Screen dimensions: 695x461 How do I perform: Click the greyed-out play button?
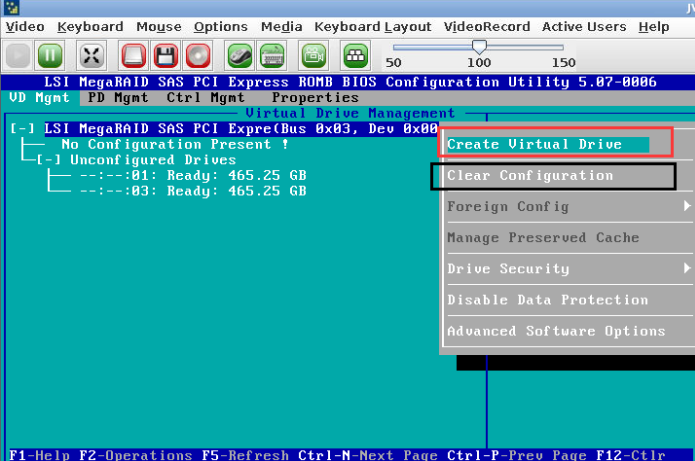(18, 55)
